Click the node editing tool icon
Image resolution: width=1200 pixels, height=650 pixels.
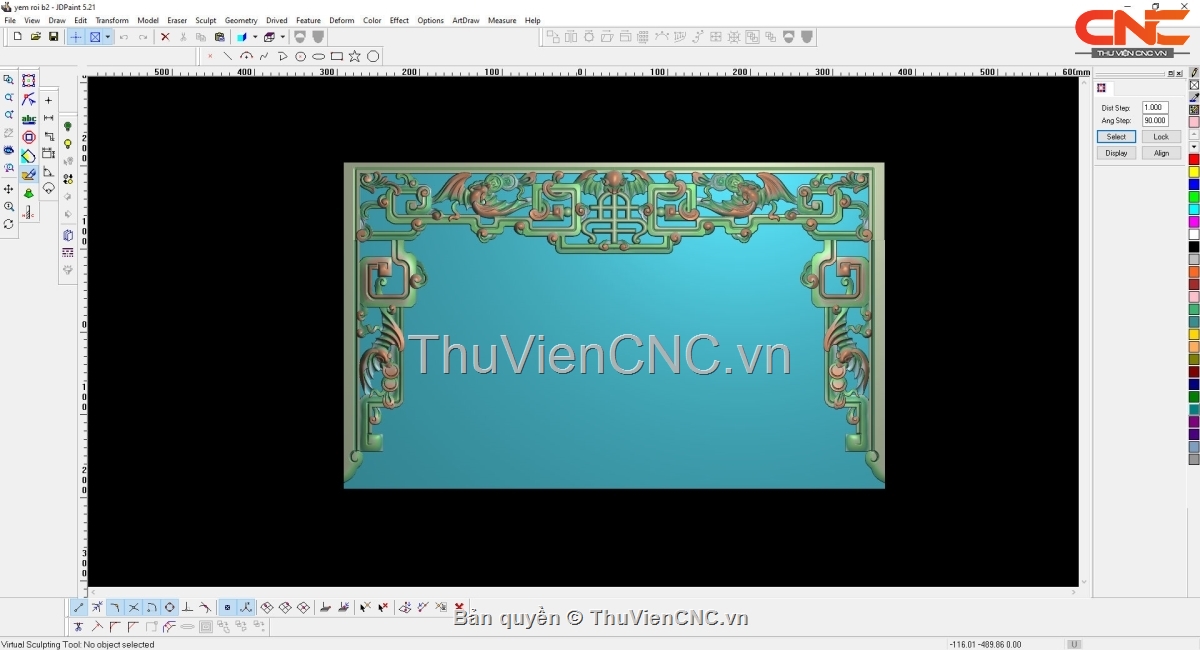(x=28, y=99)
